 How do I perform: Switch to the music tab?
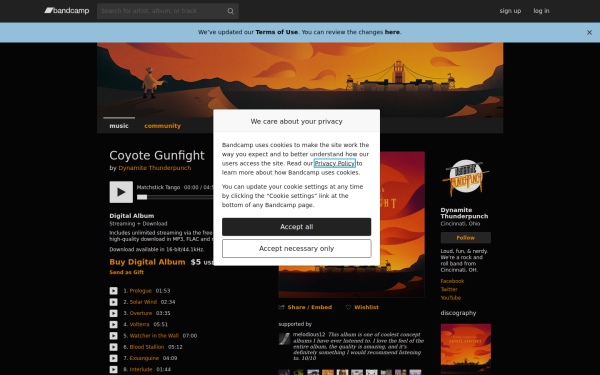coord(119,126)
